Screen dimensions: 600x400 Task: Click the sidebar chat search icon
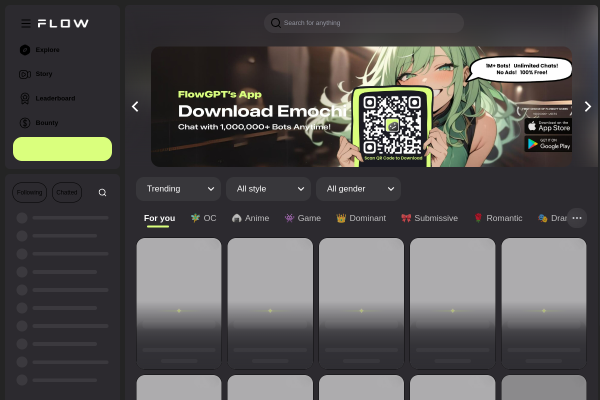coord(102,193)
